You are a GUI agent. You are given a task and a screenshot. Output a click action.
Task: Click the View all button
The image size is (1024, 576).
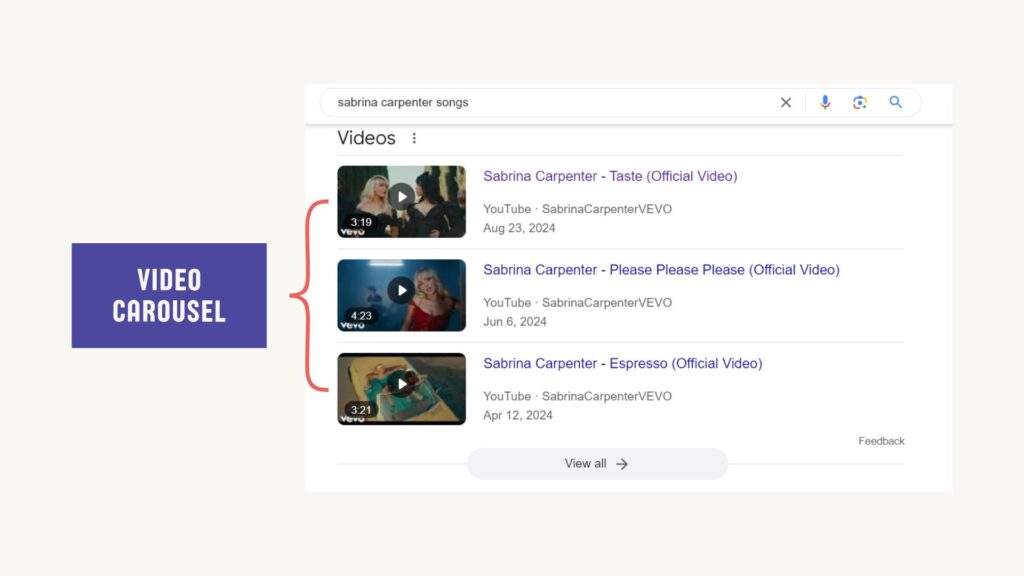point(597,464)
